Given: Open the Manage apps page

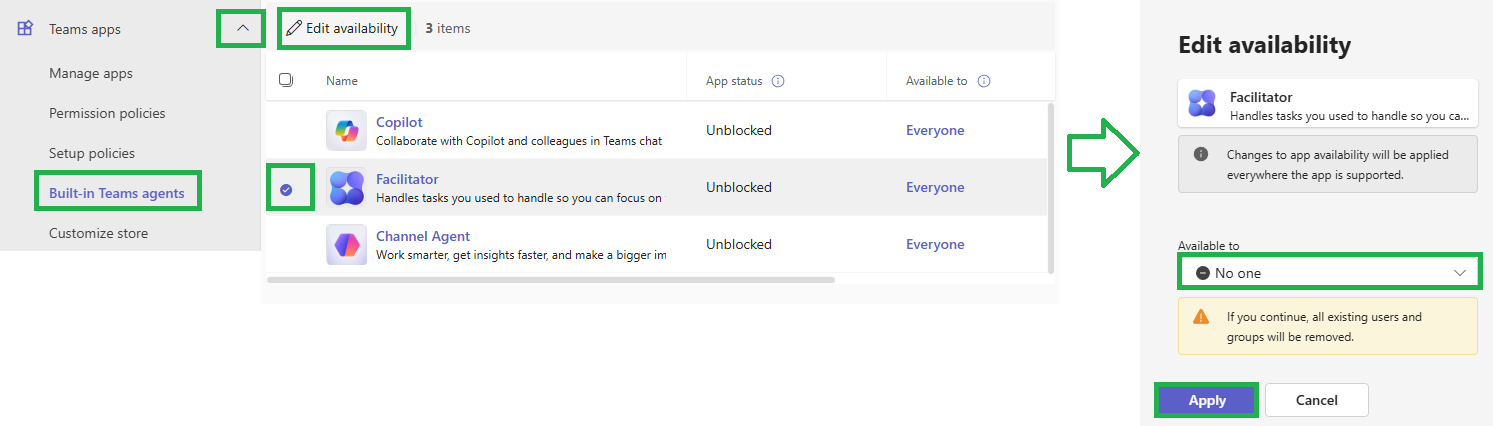Looking at the screenshot, I should click(x=91, y=73).
